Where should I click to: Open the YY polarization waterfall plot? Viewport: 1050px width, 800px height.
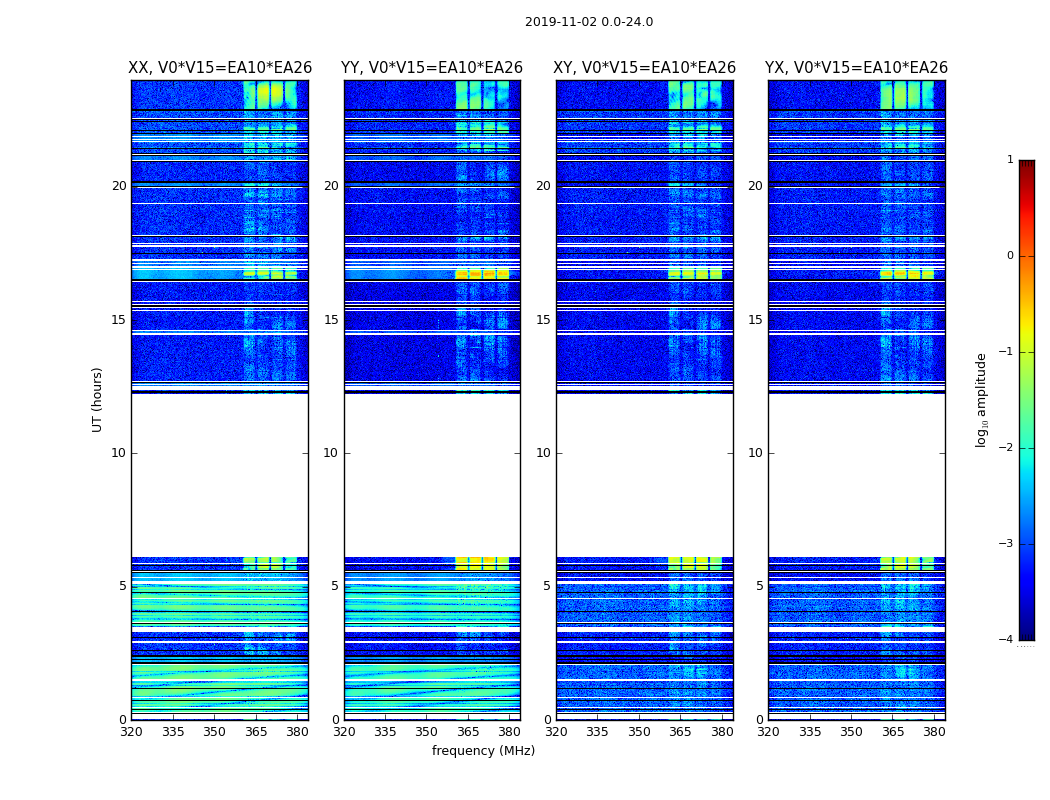432,250
